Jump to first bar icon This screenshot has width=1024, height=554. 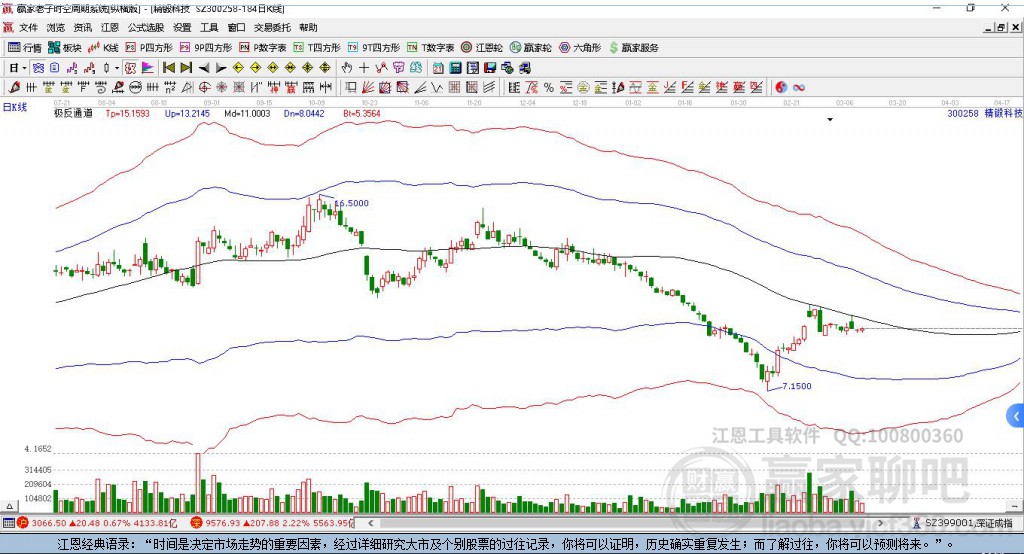click(x=168, y=68)
